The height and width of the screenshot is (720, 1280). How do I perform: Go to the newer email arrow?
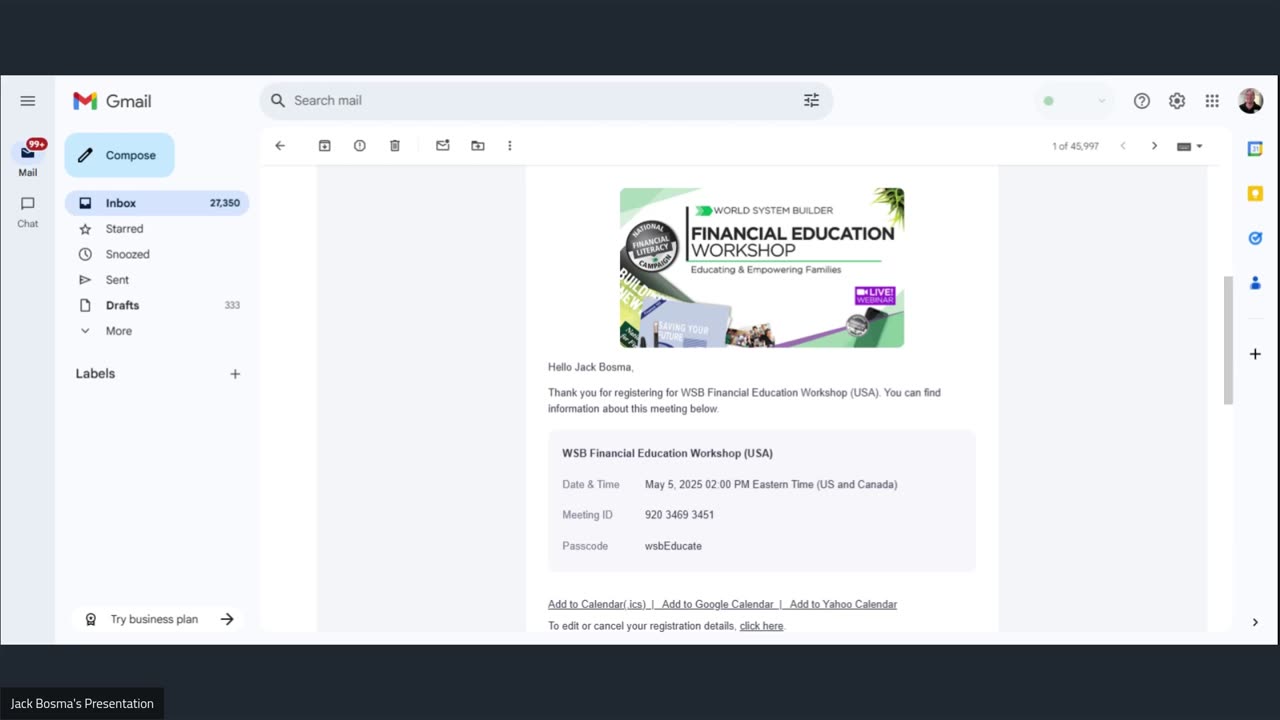[x=1123, y=146]
